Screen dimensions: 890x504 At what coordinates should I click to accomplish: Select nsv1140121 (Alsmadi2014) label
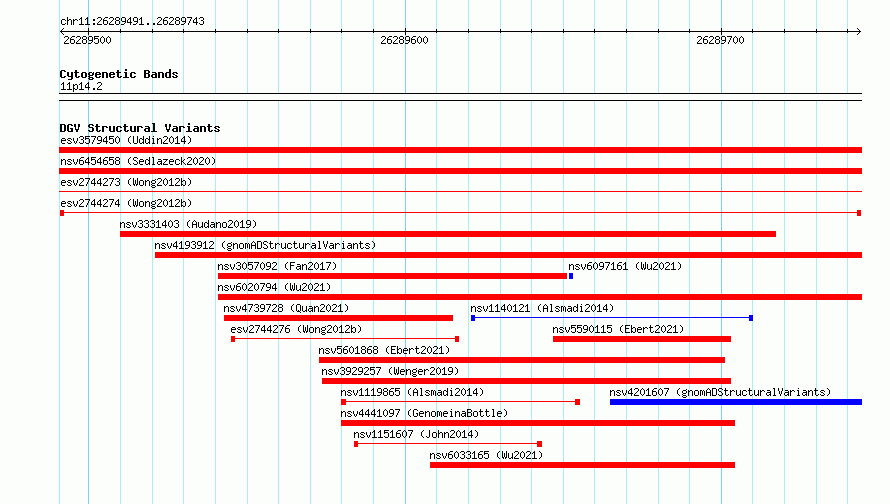pos(542,308)
